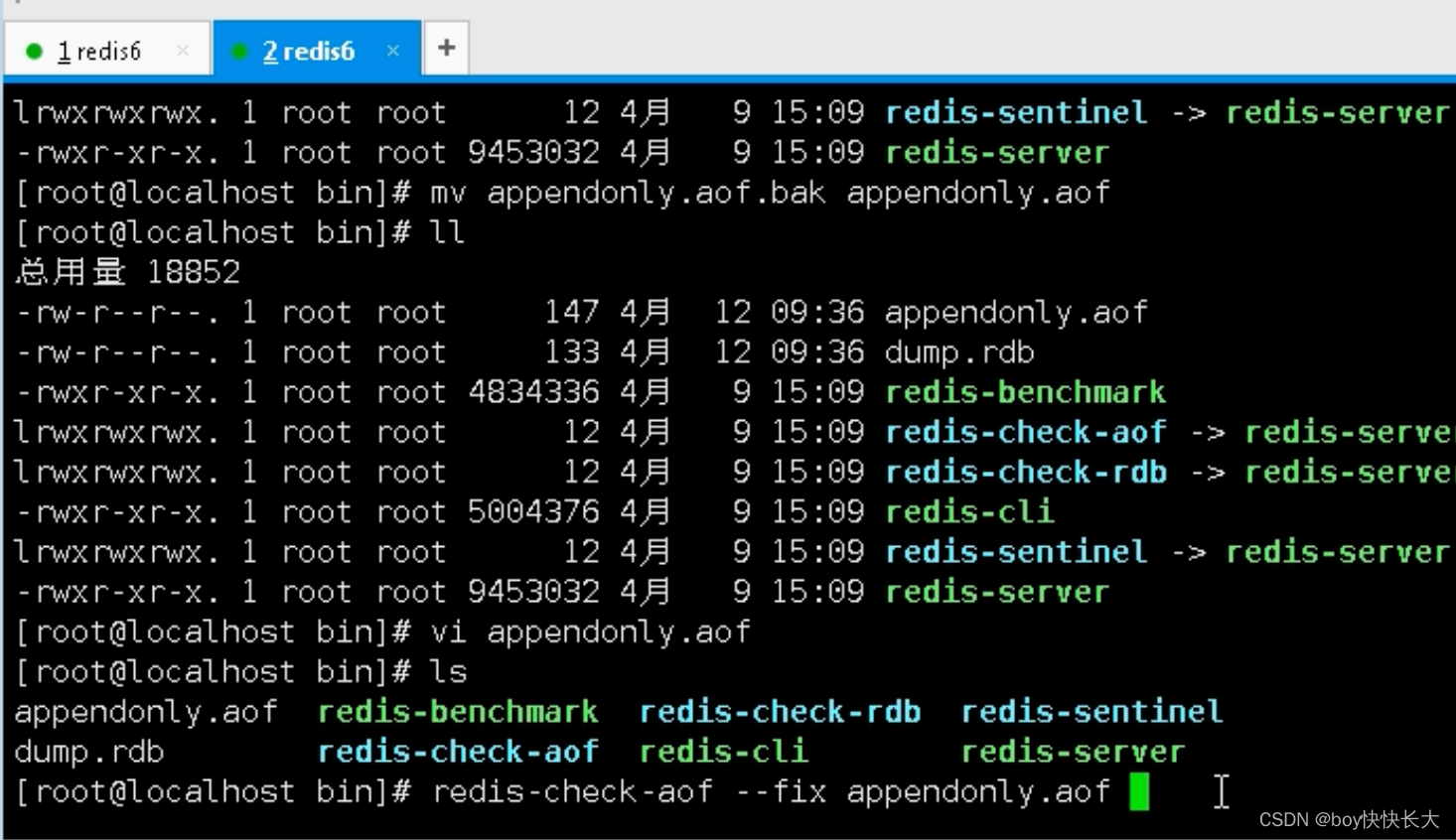
Task: Click file size 147 of appendonly.aof
Action: pos(571,312)
